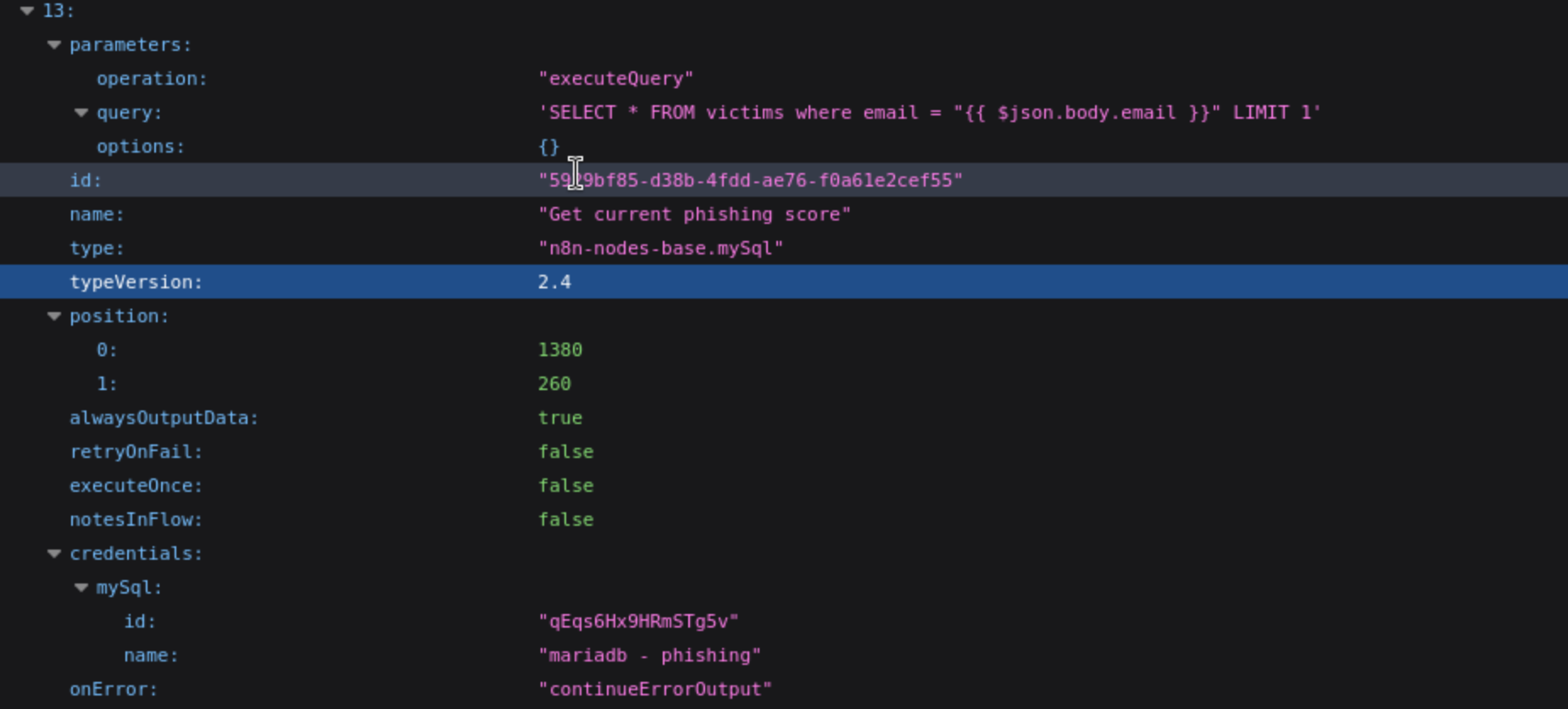1568x709 pixels.
Task: Click the empty options object value
Action: click(x=548, y=147)
